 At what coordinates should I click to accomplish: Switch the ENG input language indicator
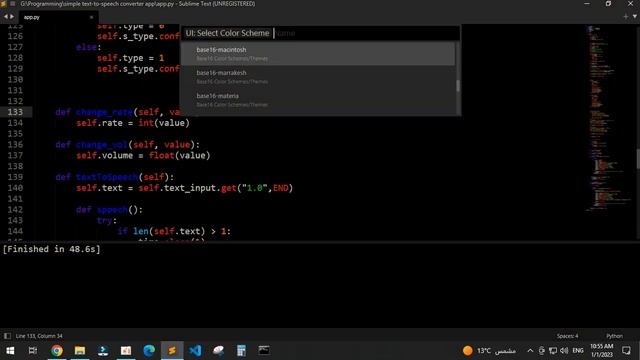point(578,351)
